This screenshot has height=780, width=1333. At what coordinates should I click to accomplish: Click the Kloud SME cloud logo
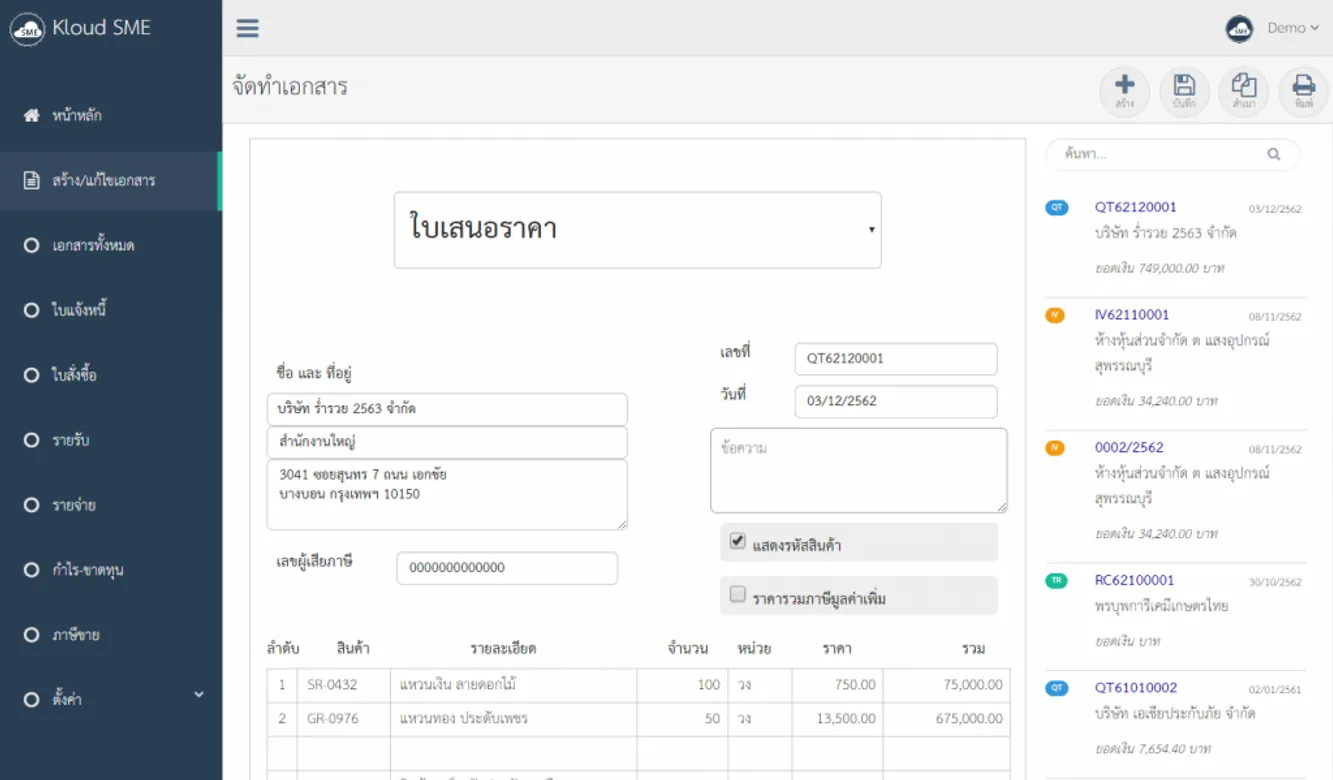click(27, 29)
